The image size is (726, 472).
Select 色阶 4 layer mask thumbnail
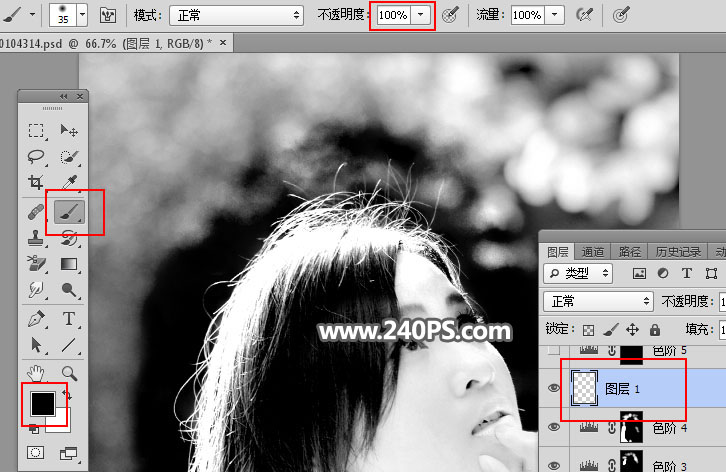click(632, 426)
